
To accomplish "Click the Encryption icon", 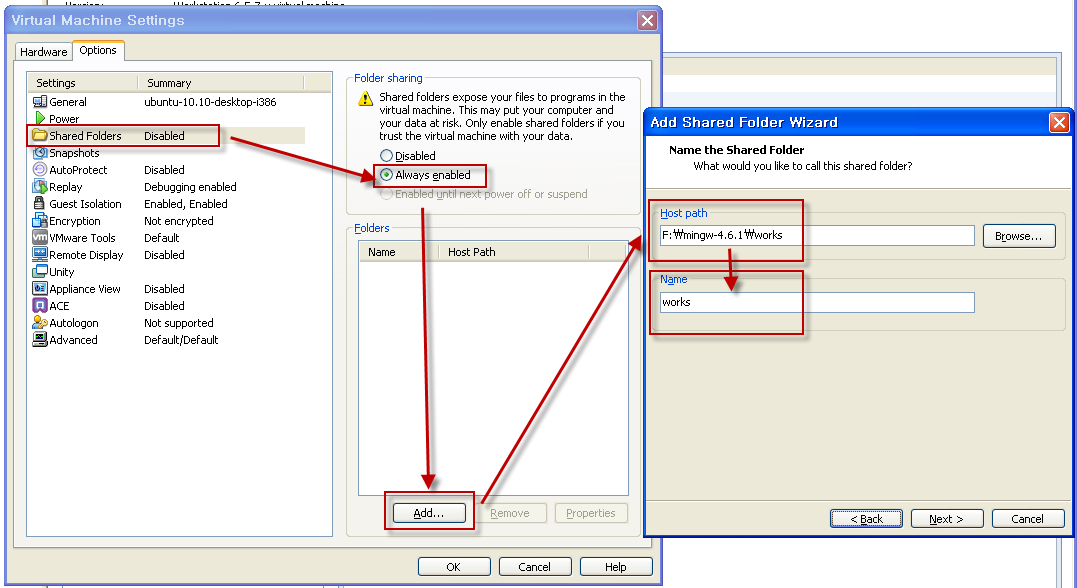I will [40, 220].
